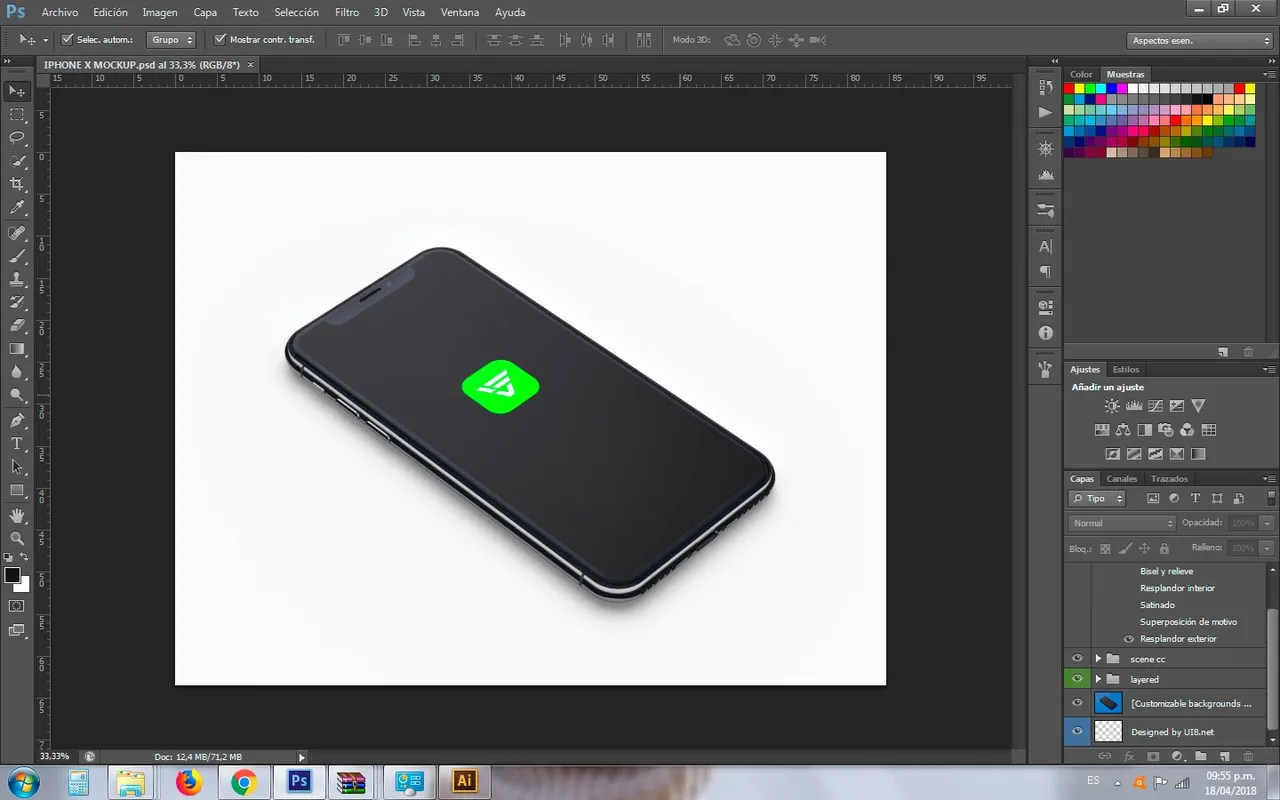1280x800 pixels.
Task: Change the screen mode
Action: point(17,630)
